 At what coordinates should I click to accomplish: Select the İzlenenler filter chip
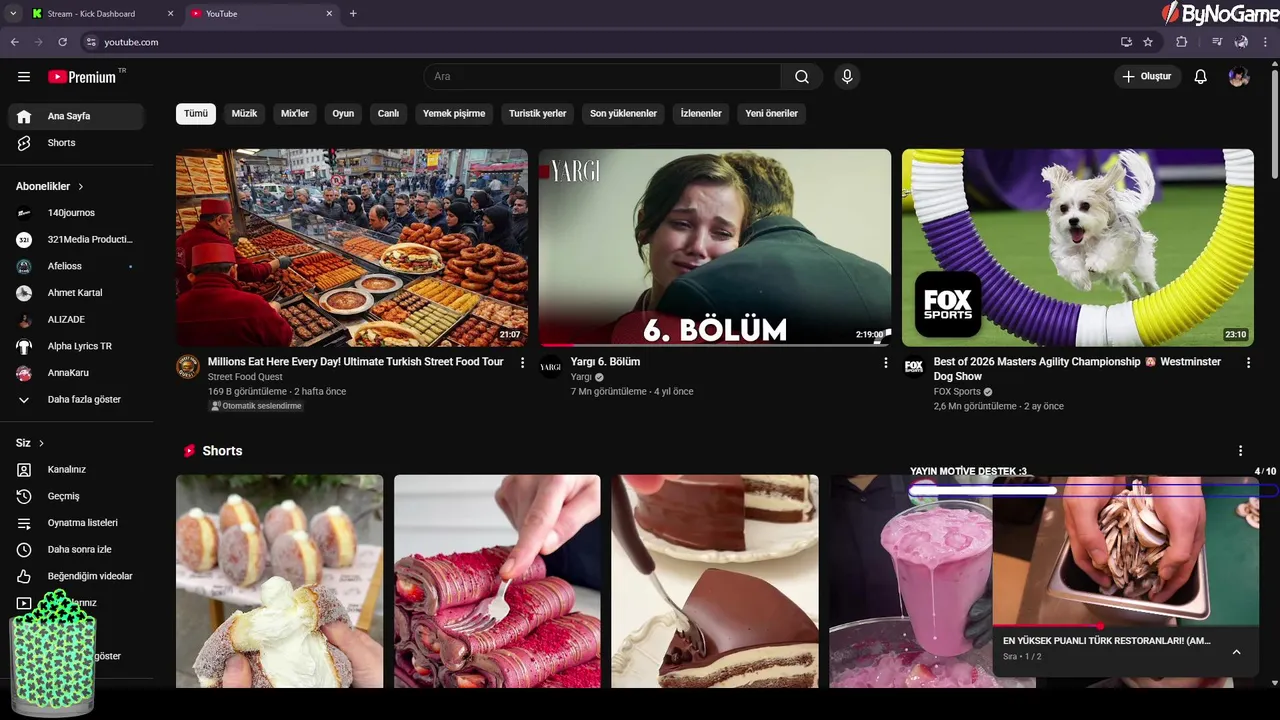[x=701, y=114]
